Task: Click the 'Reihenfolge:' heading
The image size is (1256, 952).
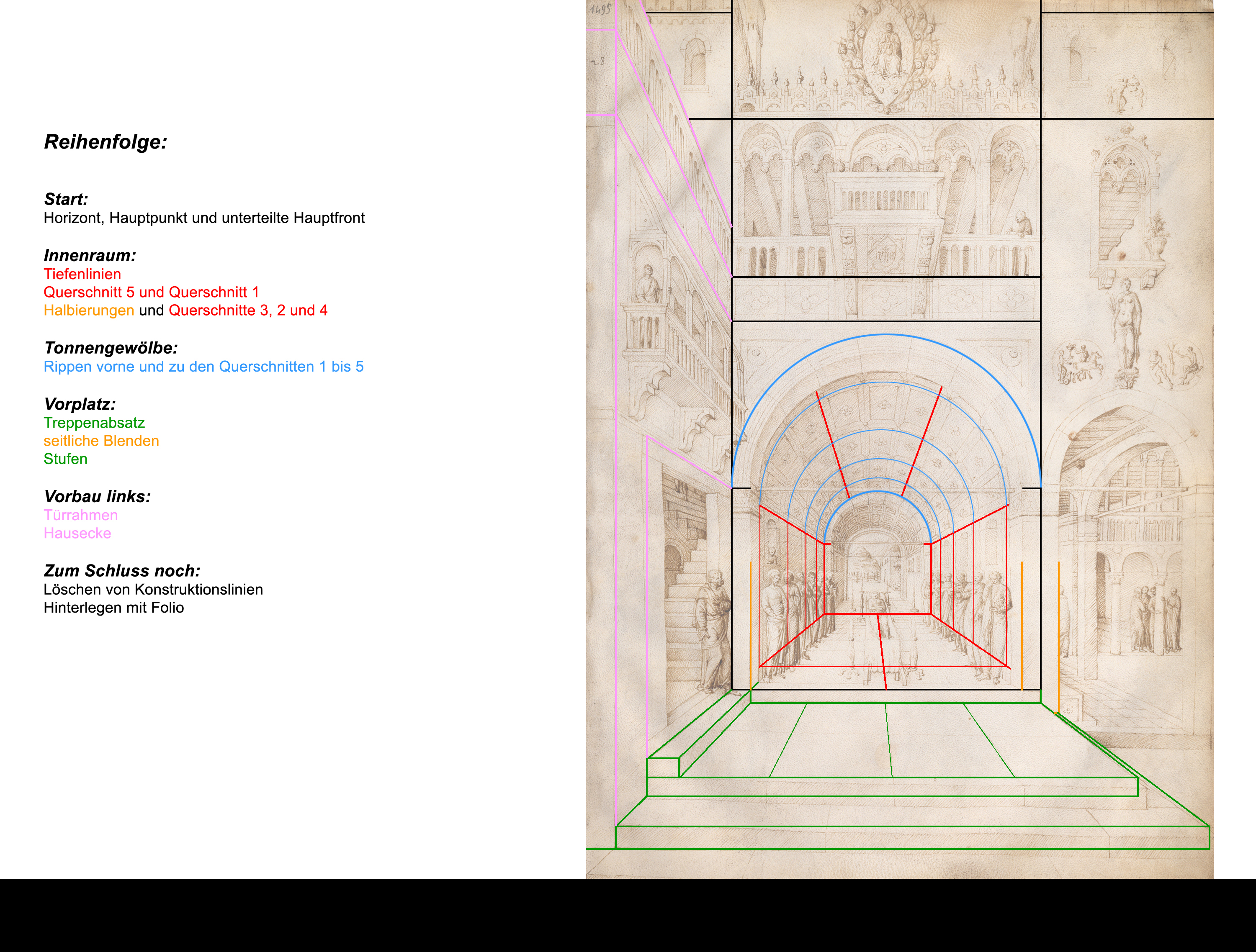Action: pyautogui.click(x=106, y=142)
